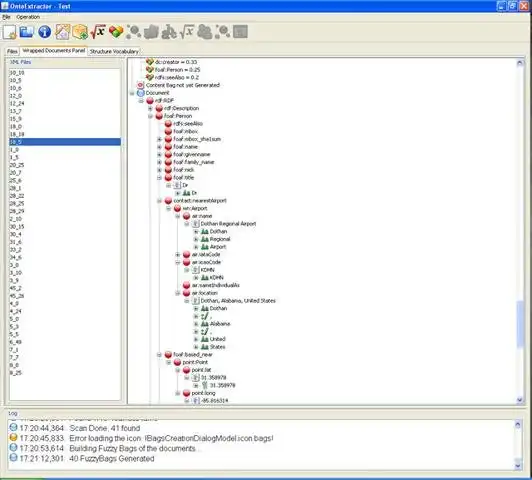Viewport: 532px width, 480px height.
Task: Click the log panel scroll-down arrow
Action: pos(518,466)
